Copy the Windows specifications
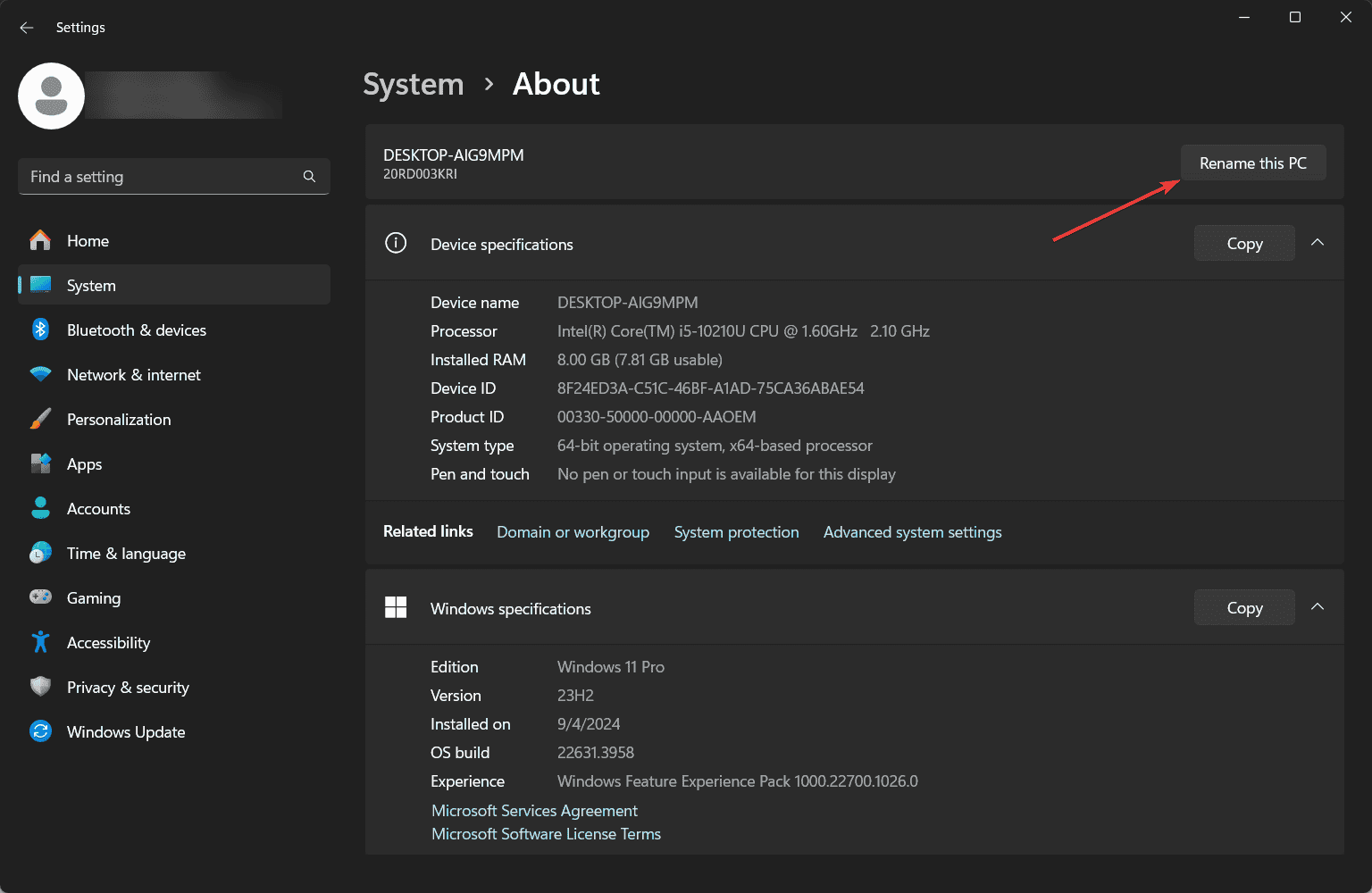1372x893 pixels. click(x=1244, y=607)
